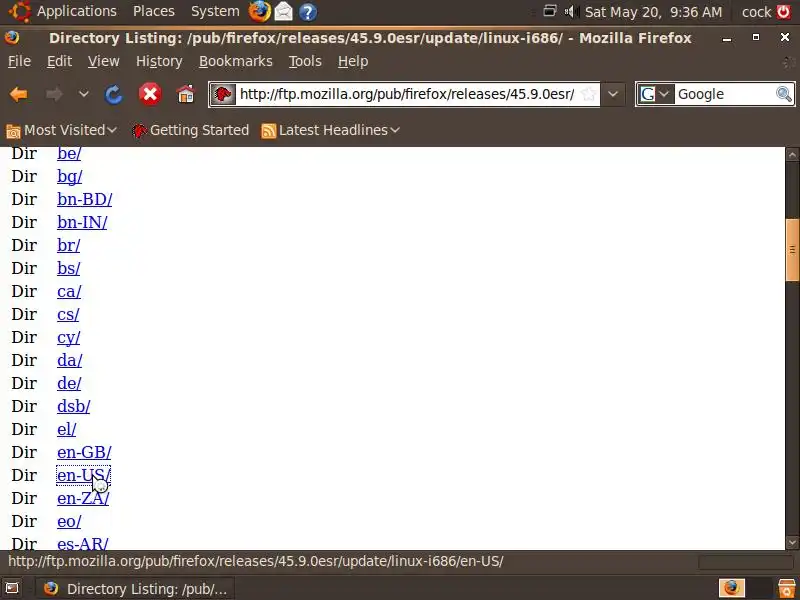Open the File menu
800x600 pixels.
19,61
